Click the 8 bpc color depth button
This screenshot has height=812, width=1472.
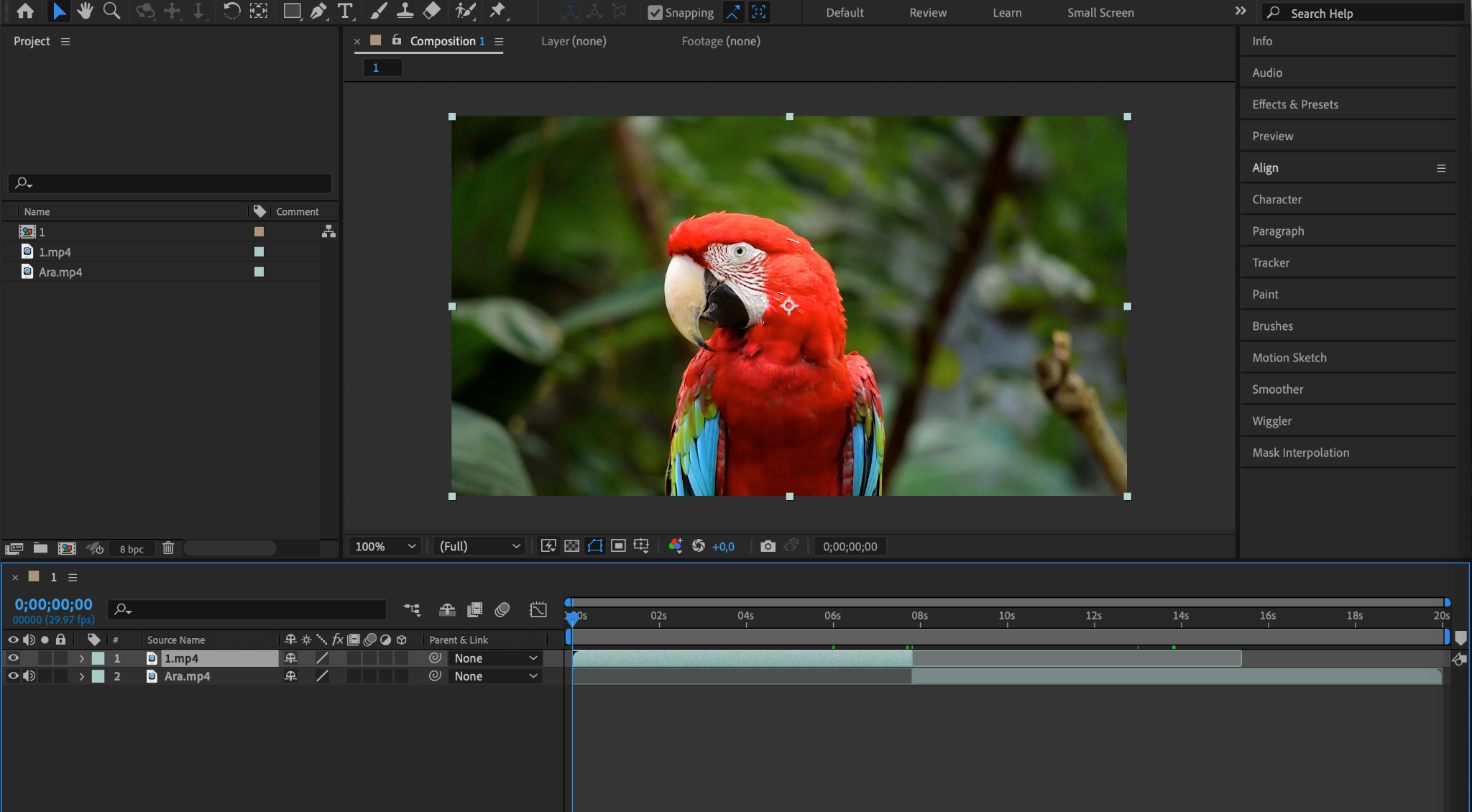point(132,549)
